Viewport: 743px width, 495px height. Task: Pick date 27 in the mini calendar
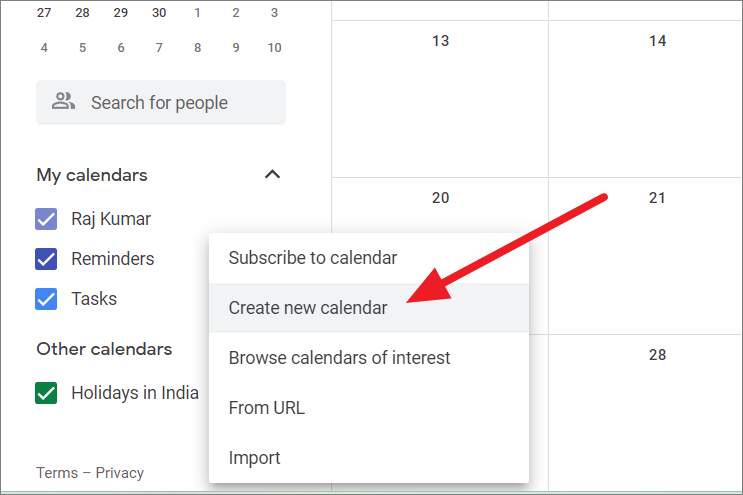point(44,13)
